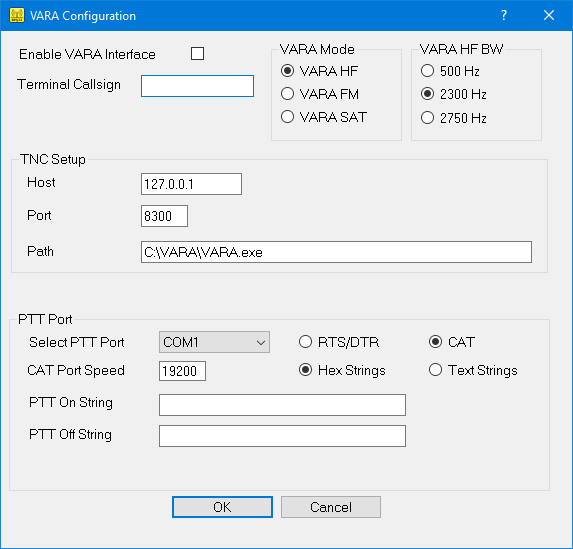Close the VARA Configuration dialog
This screenshot has height=549, width=573.
coord(549,15)
